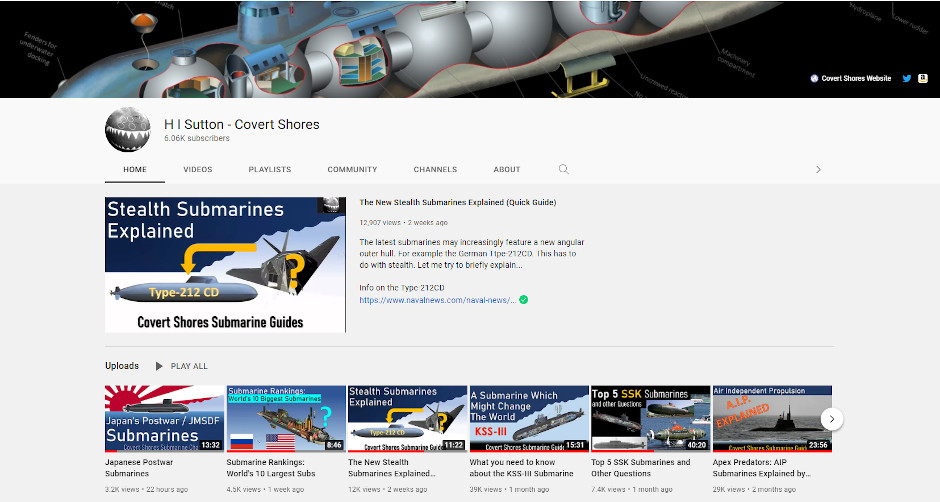Open the PLAYLISTS tab

tap(270, 170)
